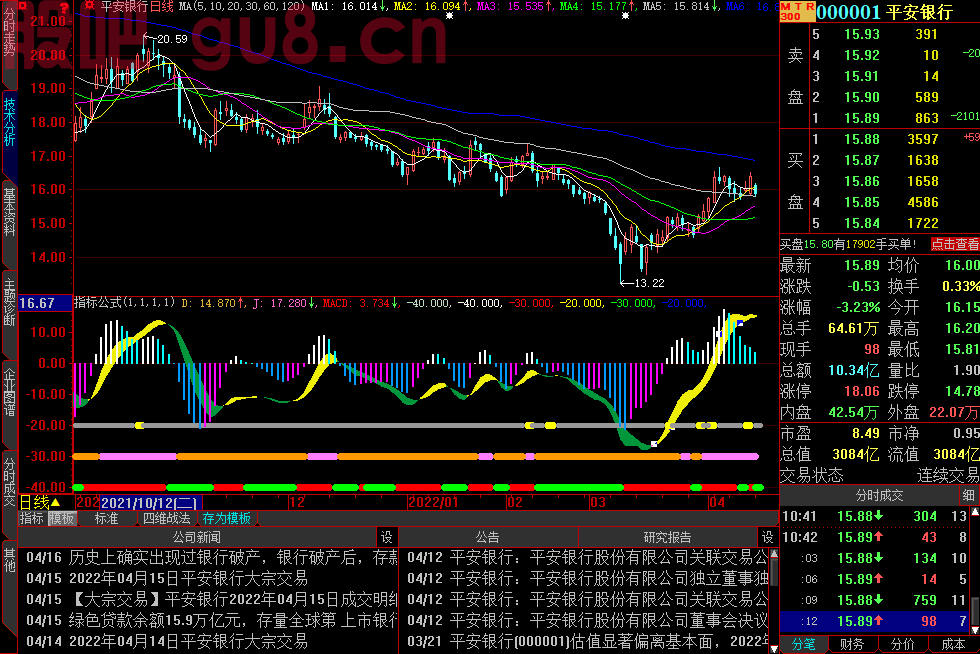Click the 2022/01 timeline marker
This screenshot has height=654, width=980.
433,503
